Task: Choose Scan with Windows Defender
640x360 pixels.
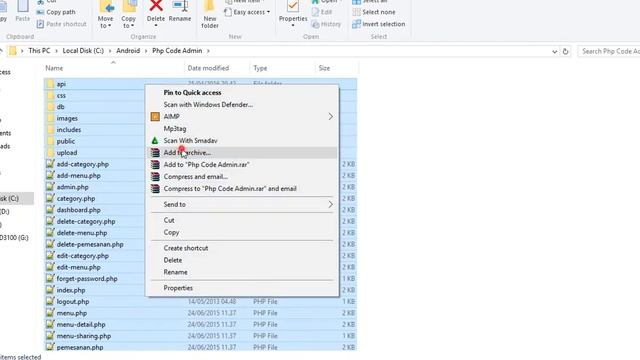Action: click(x=242, y=104)
